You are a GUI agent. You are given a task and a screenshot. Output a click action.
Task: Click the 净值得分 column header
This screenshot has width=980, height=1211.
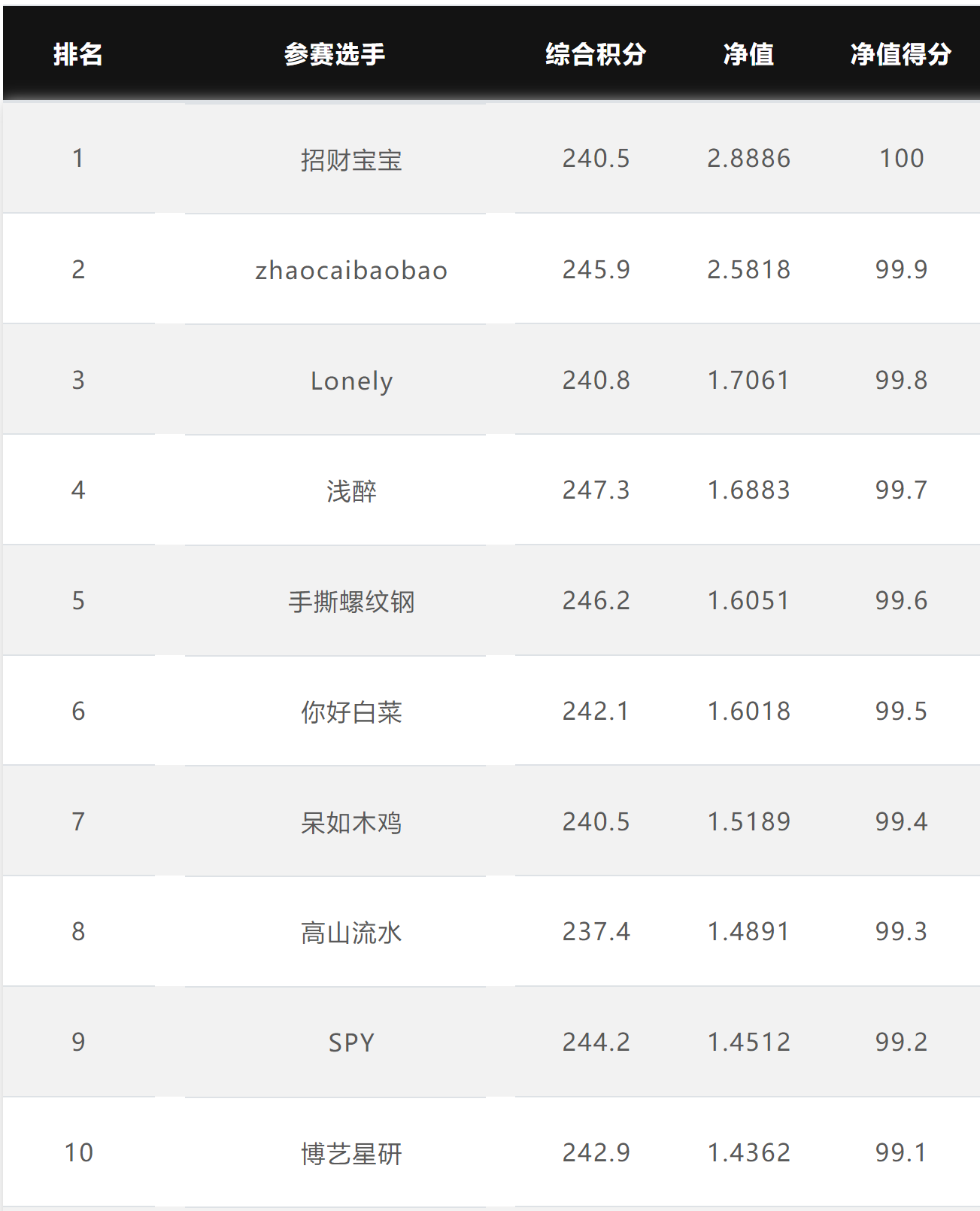coord(901,54)
